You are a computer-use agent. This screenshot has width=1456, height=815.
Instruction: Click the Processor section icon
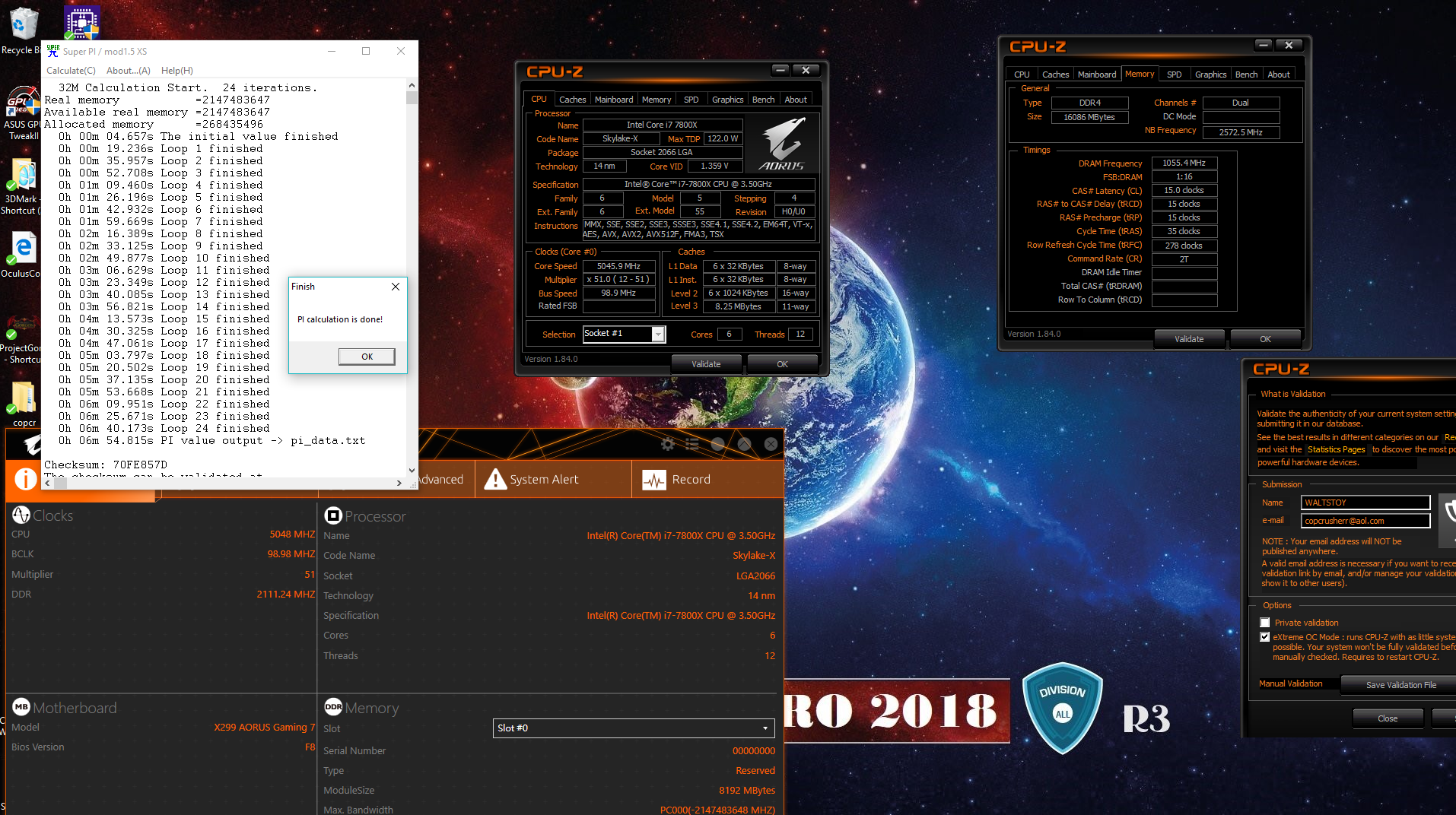point(333,515)
